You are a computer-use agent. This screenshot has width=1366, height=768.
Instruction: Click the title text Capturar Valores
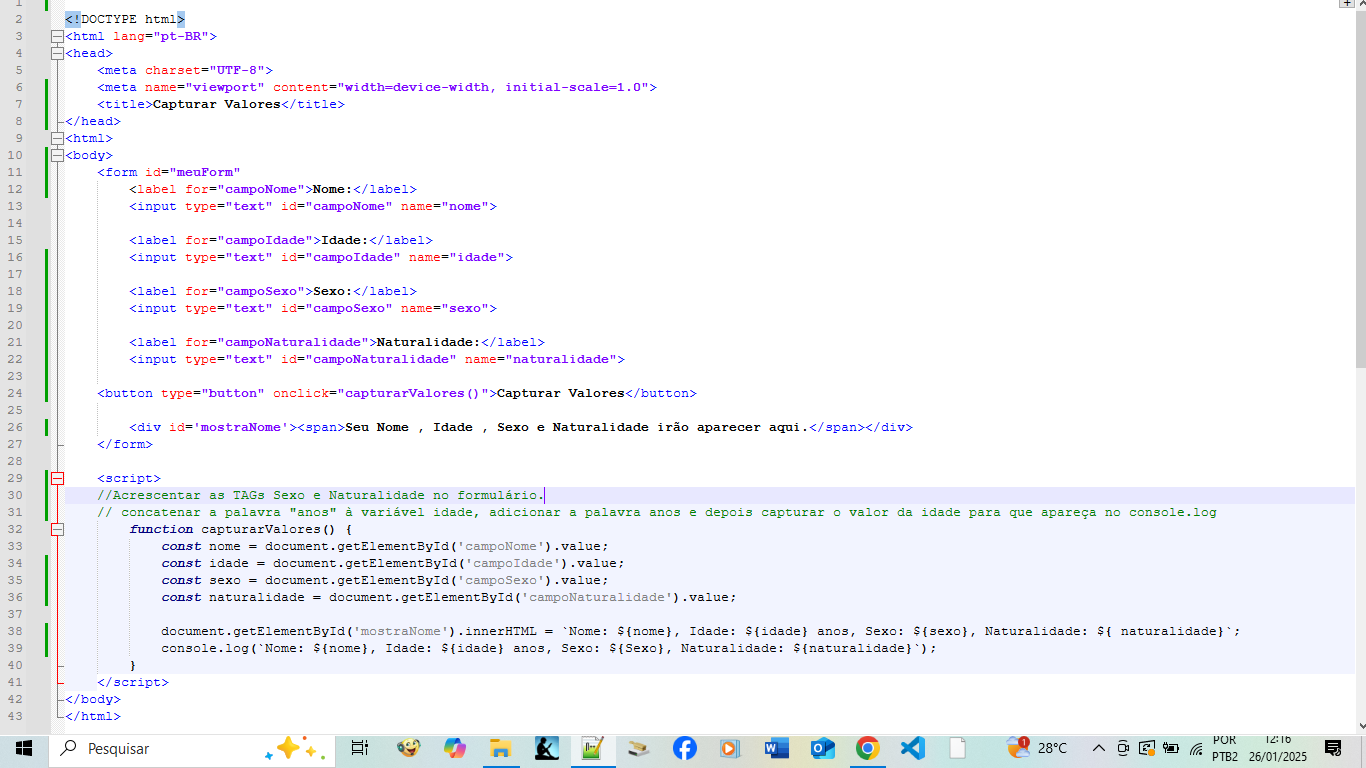point(217,104)
